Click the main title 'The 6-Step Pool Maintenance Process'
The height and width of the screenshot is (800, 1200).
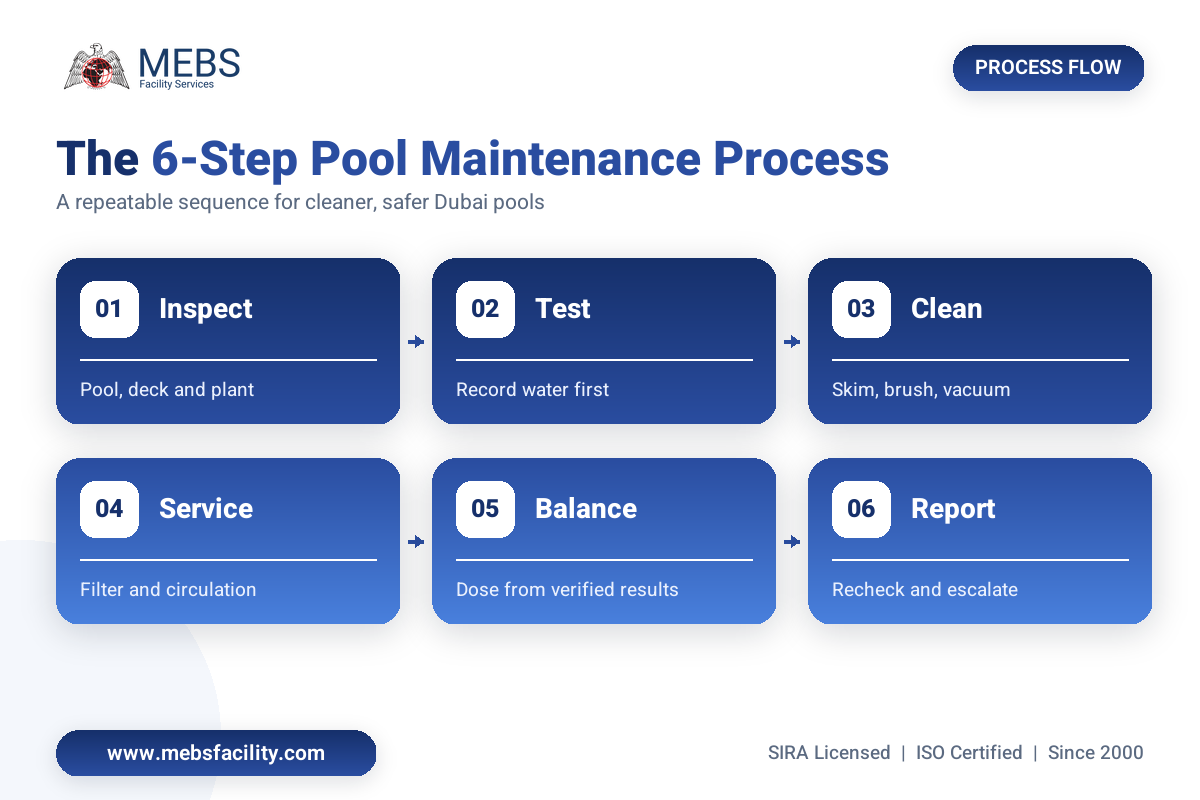pos(472,159)
